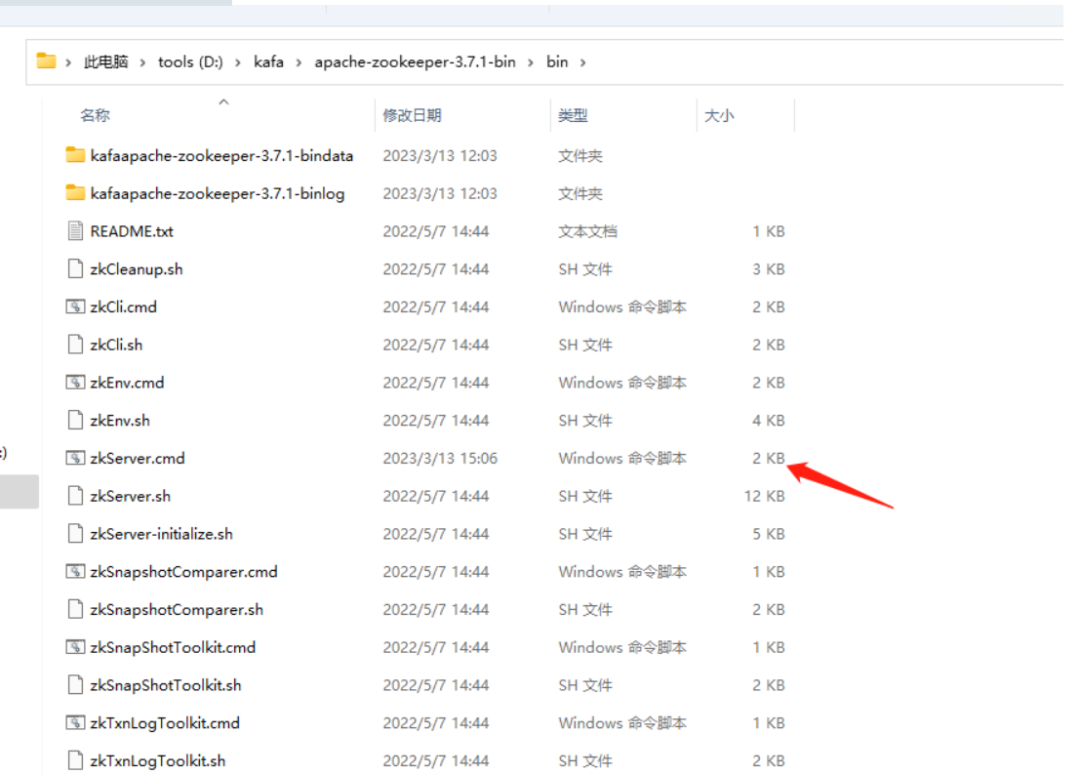Click the 4 KB size of zkEnv.sh
The width and height of the screenshot is (1080, 775).
coord(769,420)
